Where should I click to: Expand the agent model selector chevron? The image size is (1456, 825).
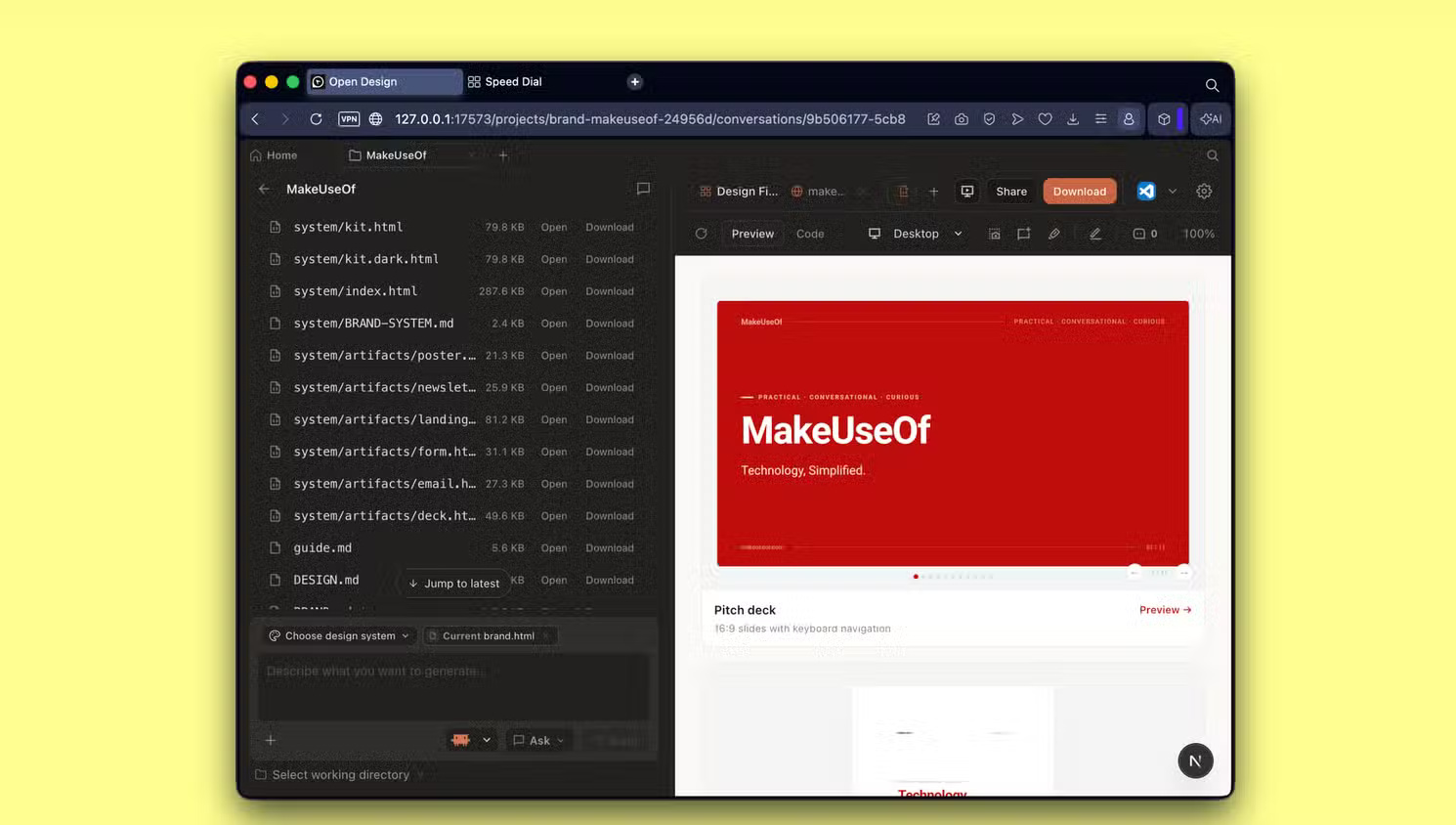487,740
